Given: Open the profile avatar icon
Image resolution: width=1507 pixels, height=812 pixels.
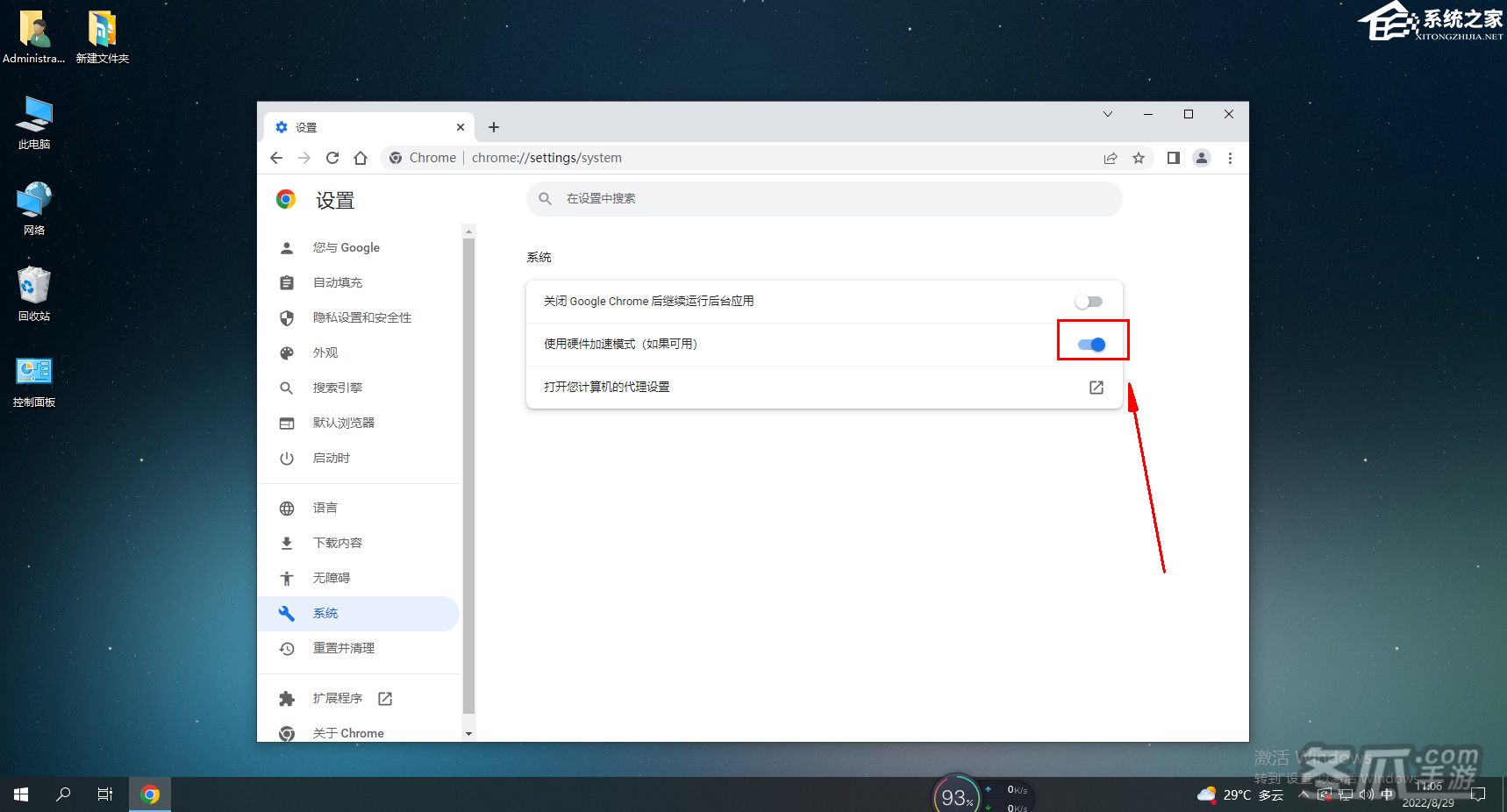Looking at the screenshot, I should pos(1202,158).
